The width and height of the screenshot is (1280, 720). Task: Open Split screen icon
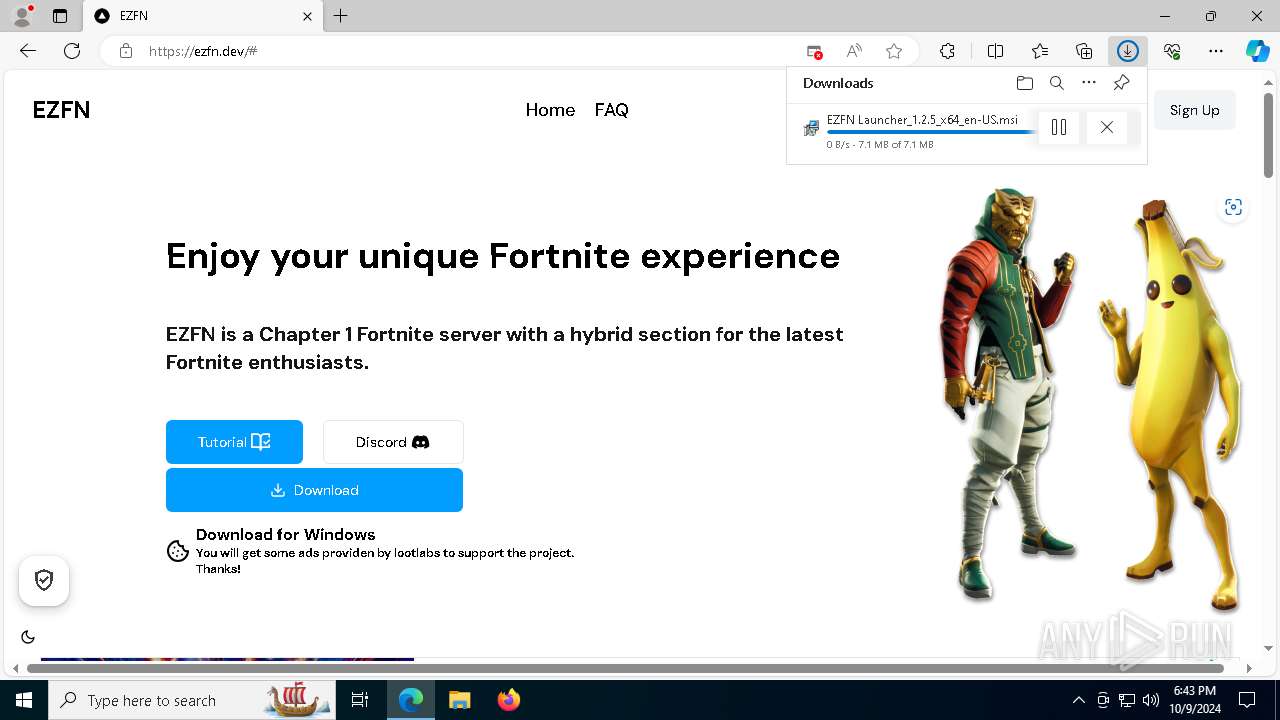(x=995, y=51)
